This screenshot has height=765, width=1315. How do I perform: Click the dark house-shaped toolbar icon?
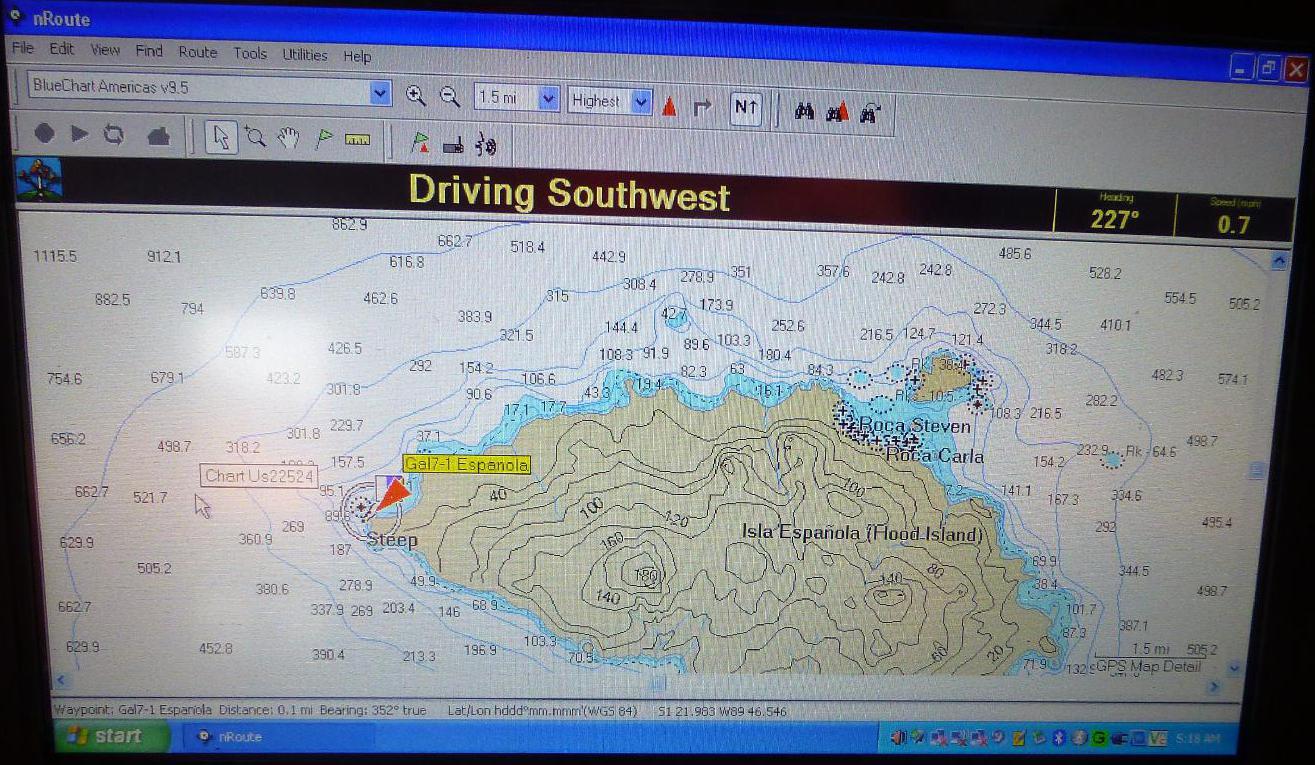pos(158,137)
